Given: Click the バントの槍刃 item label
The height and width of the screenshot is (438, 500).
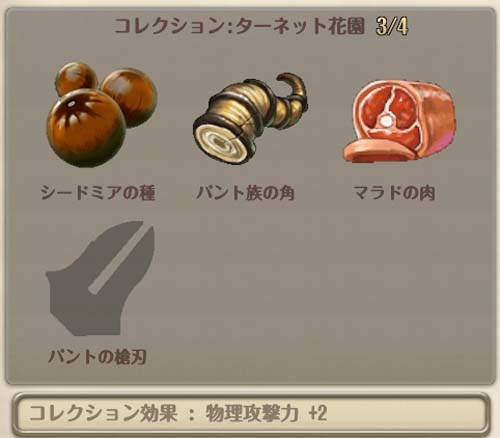Looking at the screenshot, I should tap(97, 356).
